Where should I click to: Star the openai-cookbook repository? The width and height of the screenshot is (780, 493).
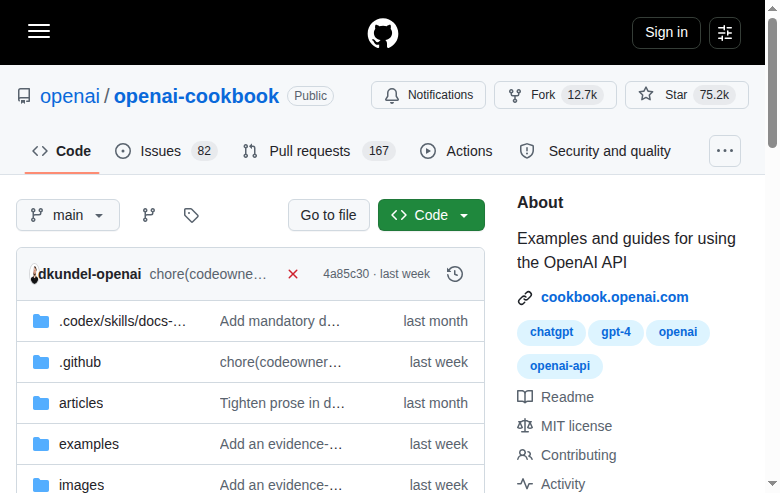pos(686,95)
